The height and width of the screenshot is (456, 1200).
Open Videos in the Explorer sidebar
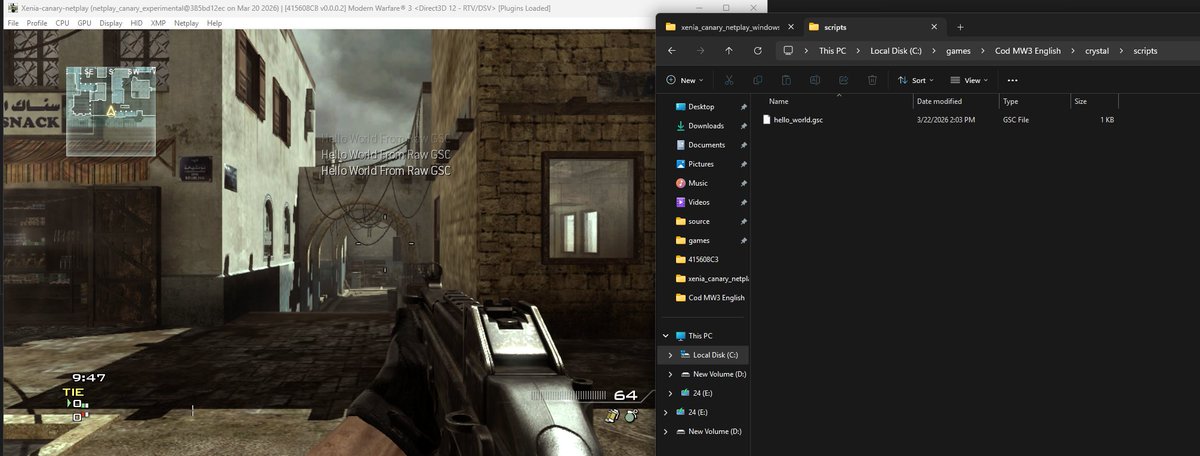[x=699, y=202]
